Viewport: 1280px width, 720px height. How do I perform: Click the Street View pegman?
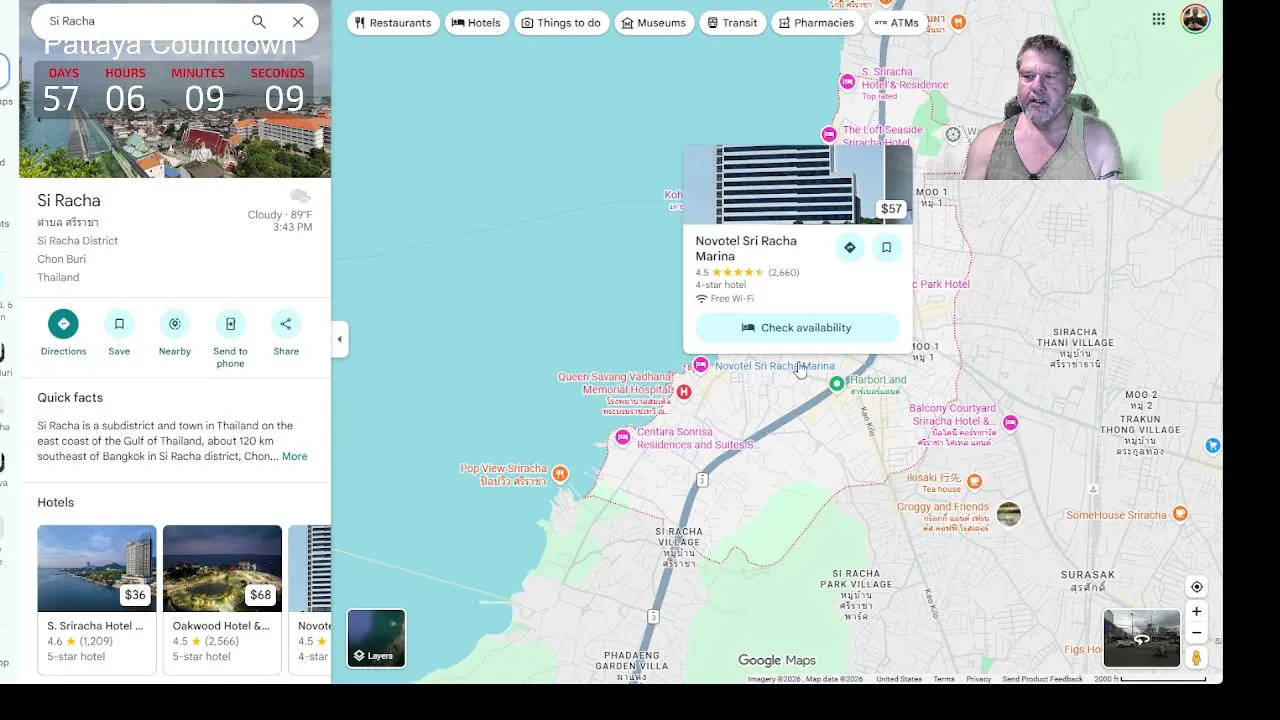1196,657
